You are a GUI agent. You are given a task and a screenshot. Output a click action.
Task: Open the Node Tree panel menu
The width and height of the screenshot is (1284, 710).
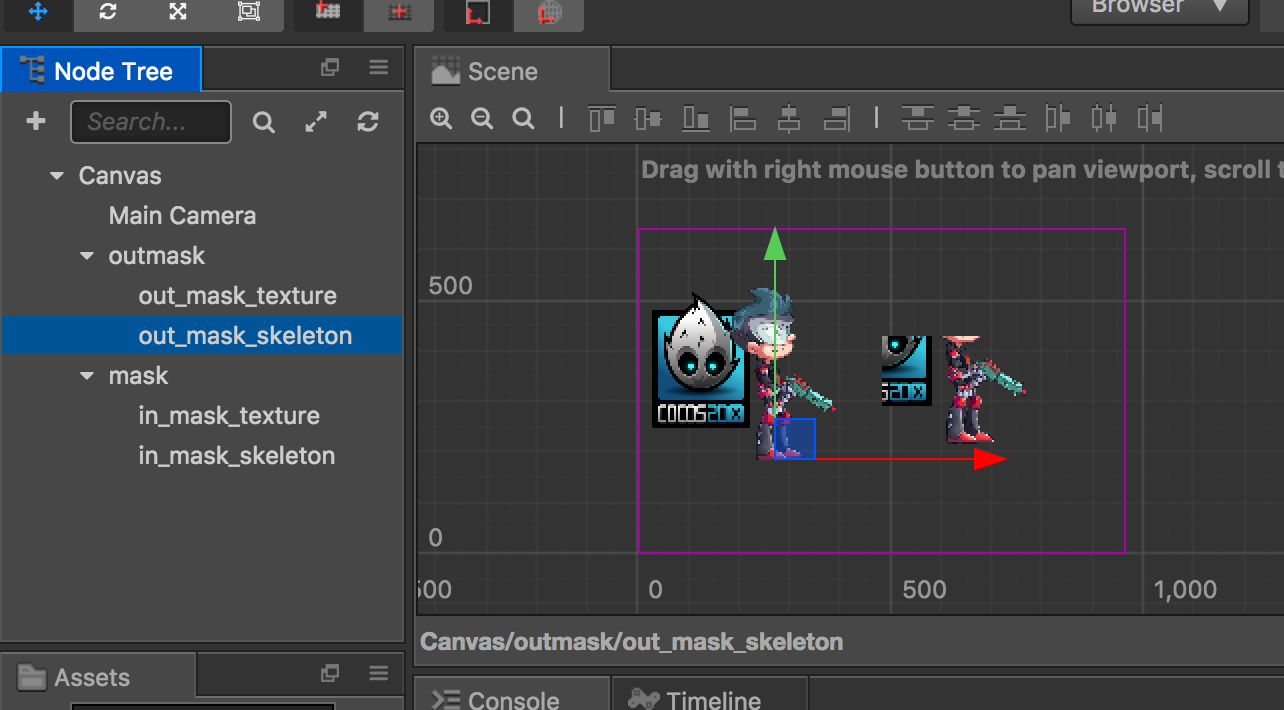point(378,68)
